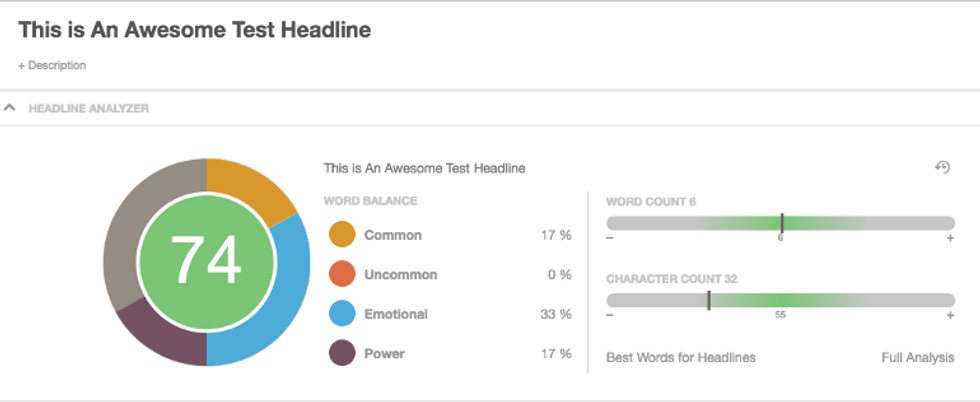The height and width of the screenshot is (402, 980).
Task: Click plus sign on word count bar
Action: pyautogui.click(x=950, y=238)
